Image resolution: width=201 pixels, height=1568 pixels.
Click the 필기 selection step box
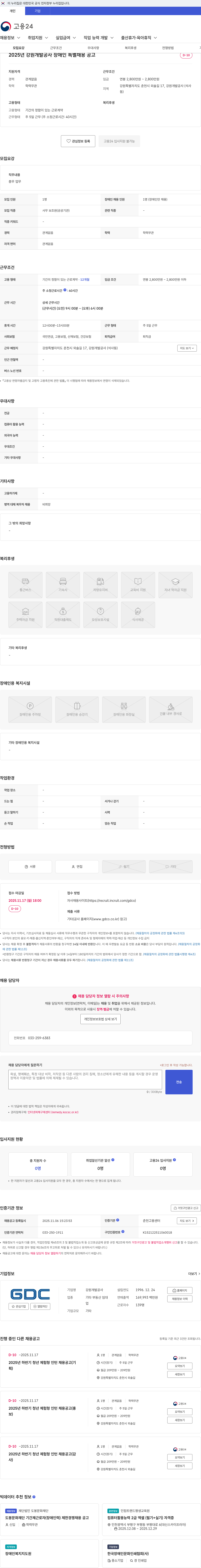pyautogui.click(x=124, y=867)
